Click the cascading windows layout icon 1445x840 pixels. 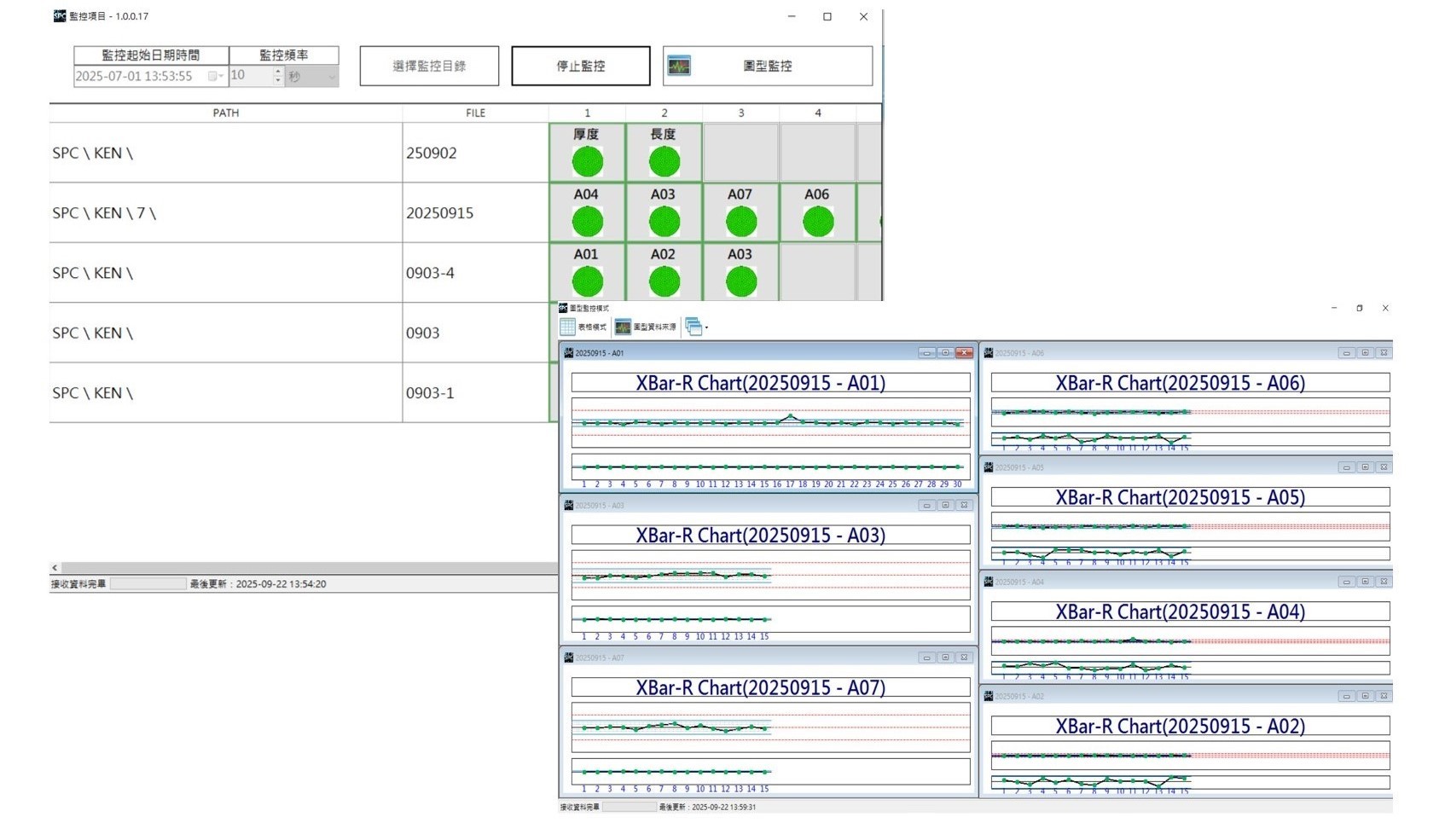pyautogui.click(x=693, y=327)
